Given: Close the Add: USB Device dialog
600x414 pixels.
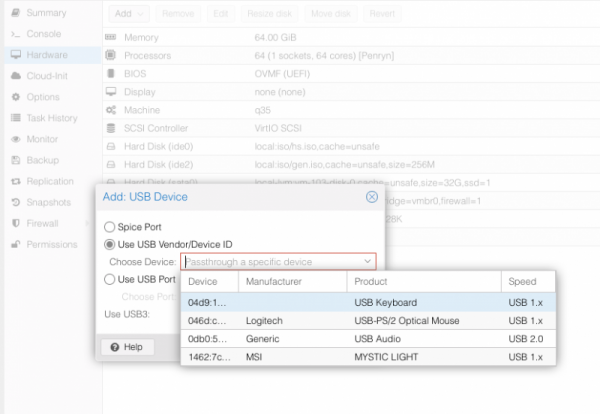Looking at the screenshot, I should (372, 197).
